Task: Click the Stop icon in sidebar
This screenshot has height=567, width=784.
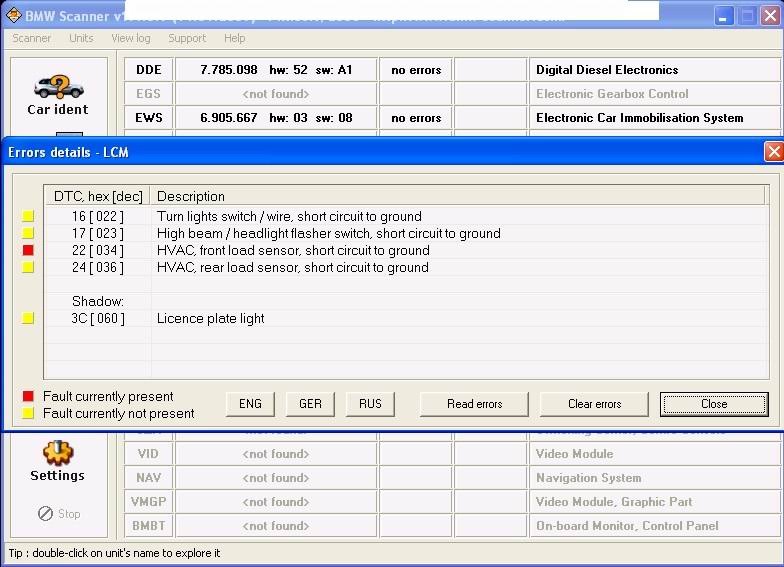Action: tap(46, 514)
